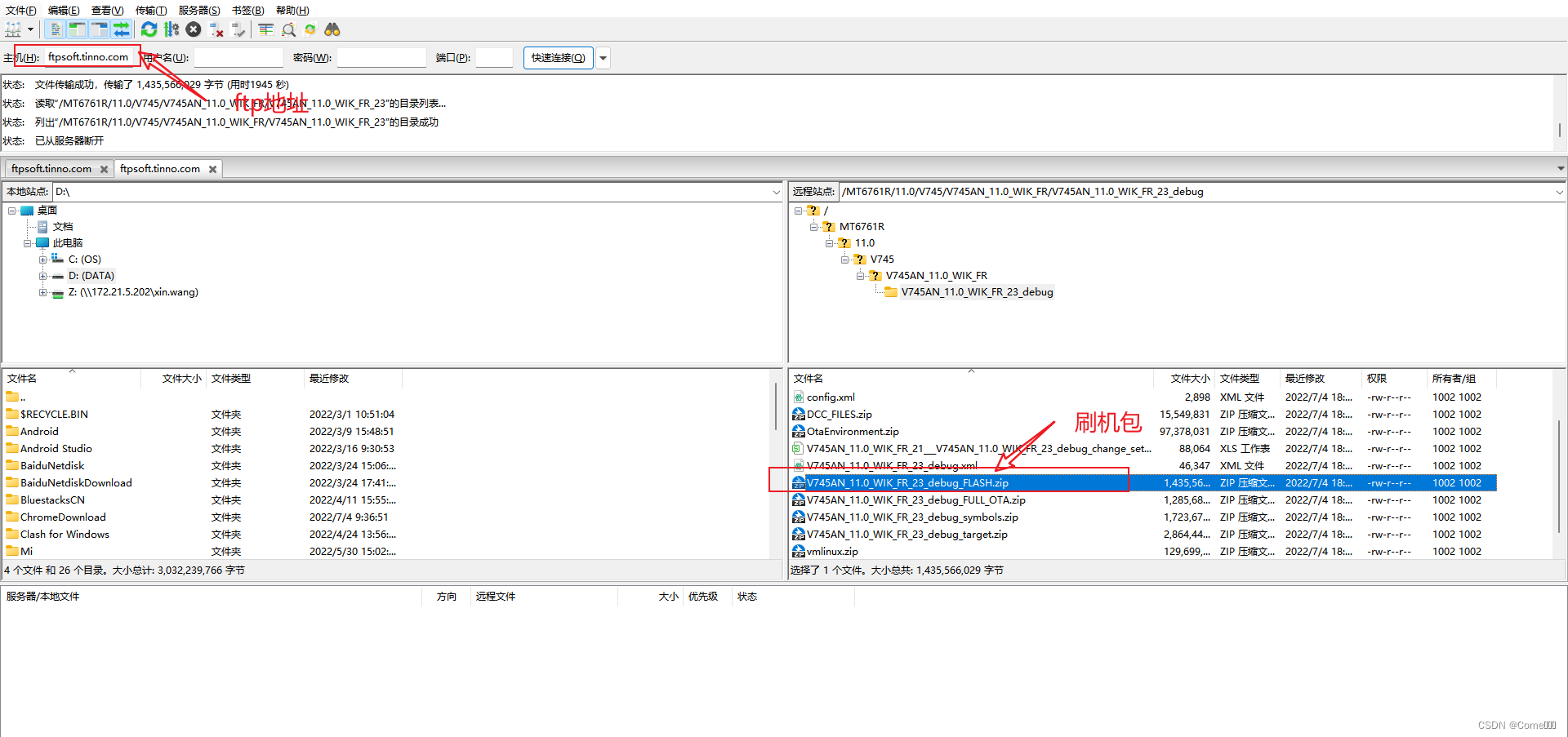Toggle the message log display

[55, 29]
